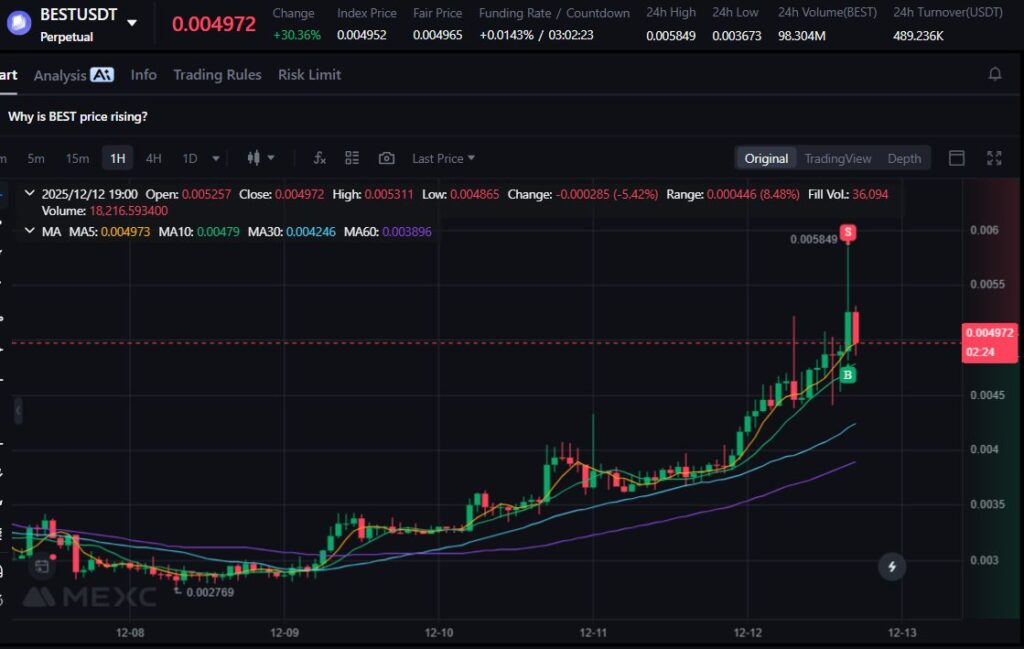The width and height of the screenshot is (1024, 649).
Task: Switch chart view to Depth
Action: pyautogui.click(x=904, y=158)
